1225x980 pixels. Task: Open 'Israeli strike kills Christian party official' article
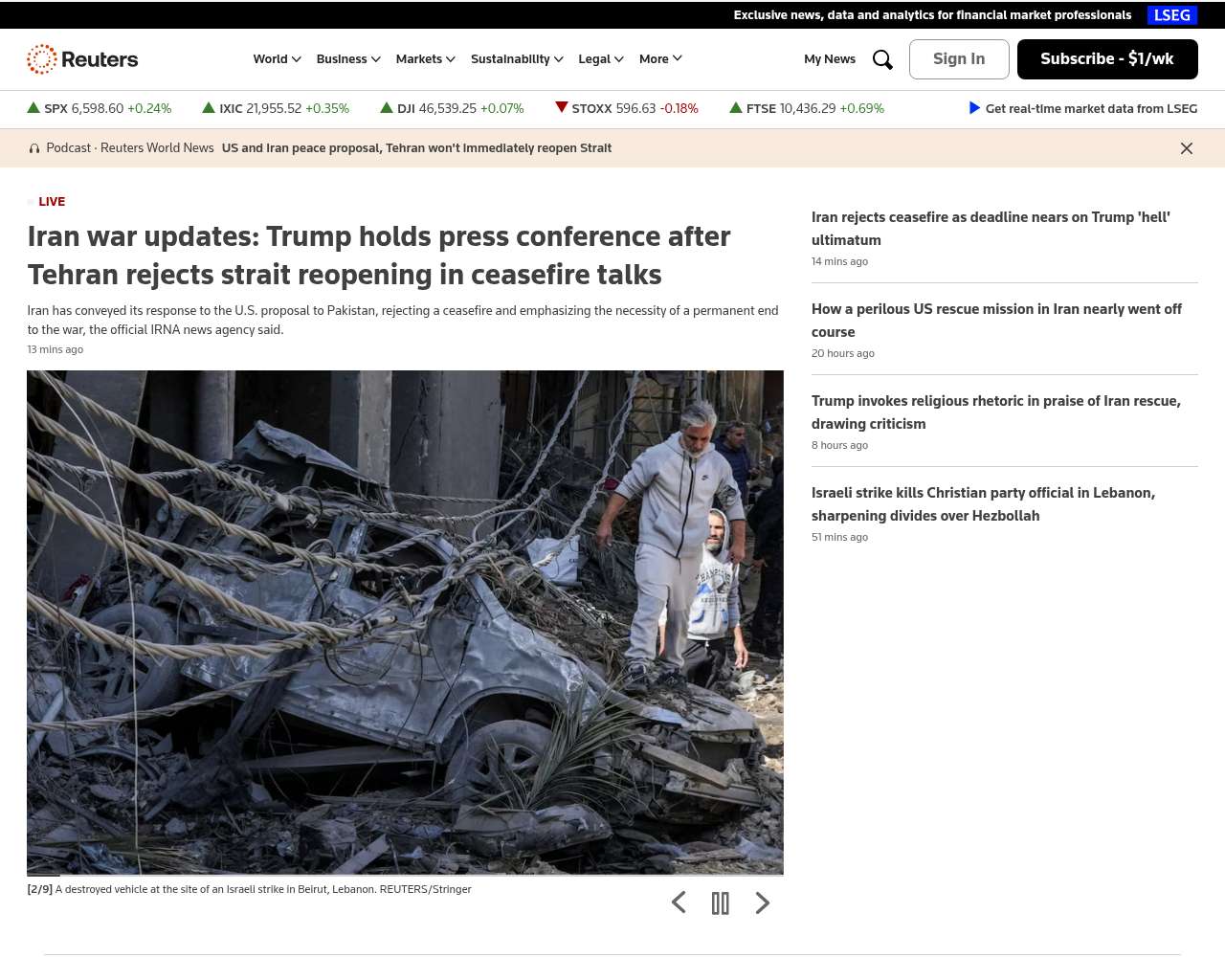983,504
